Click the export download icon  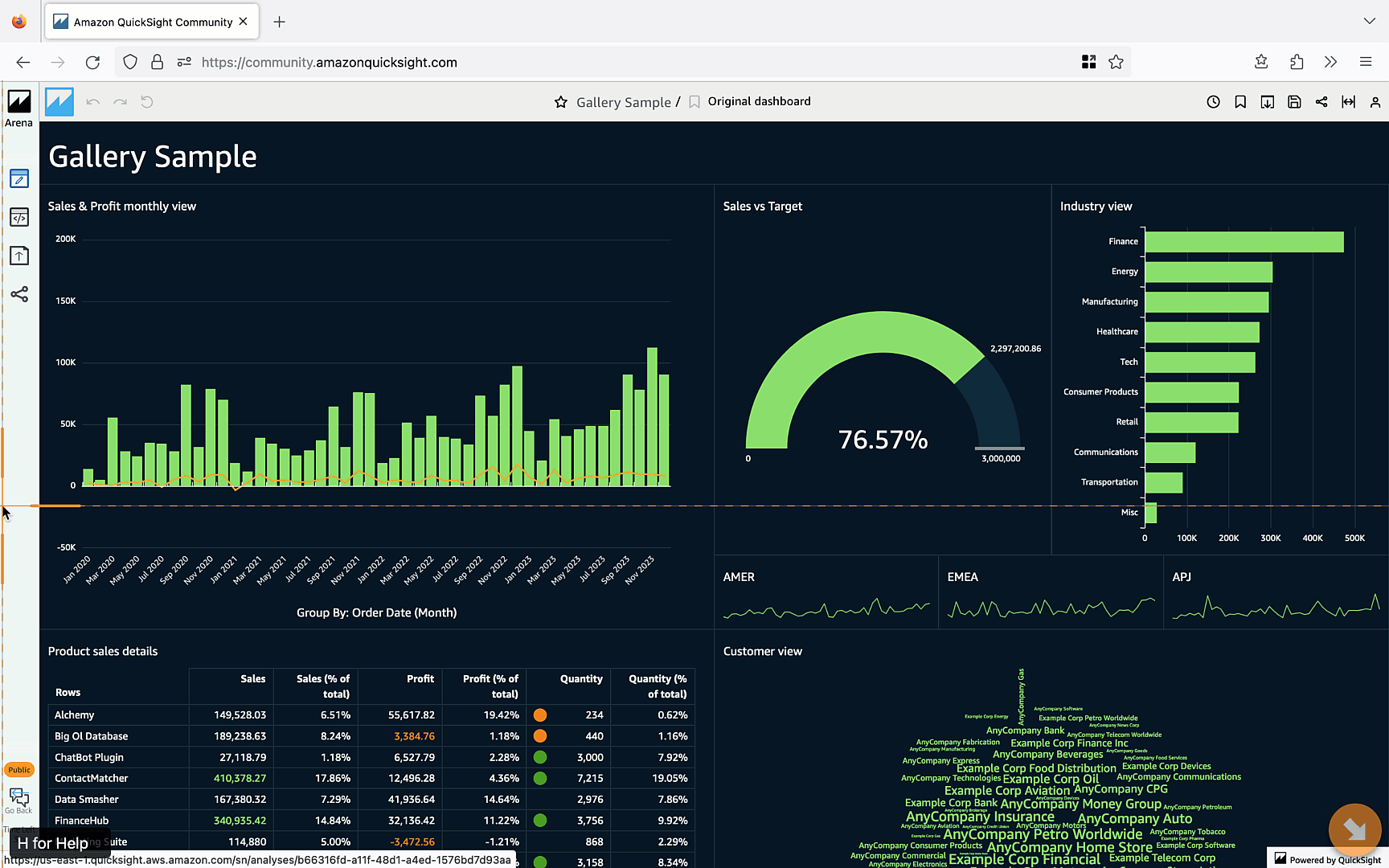coord(1268,102)
